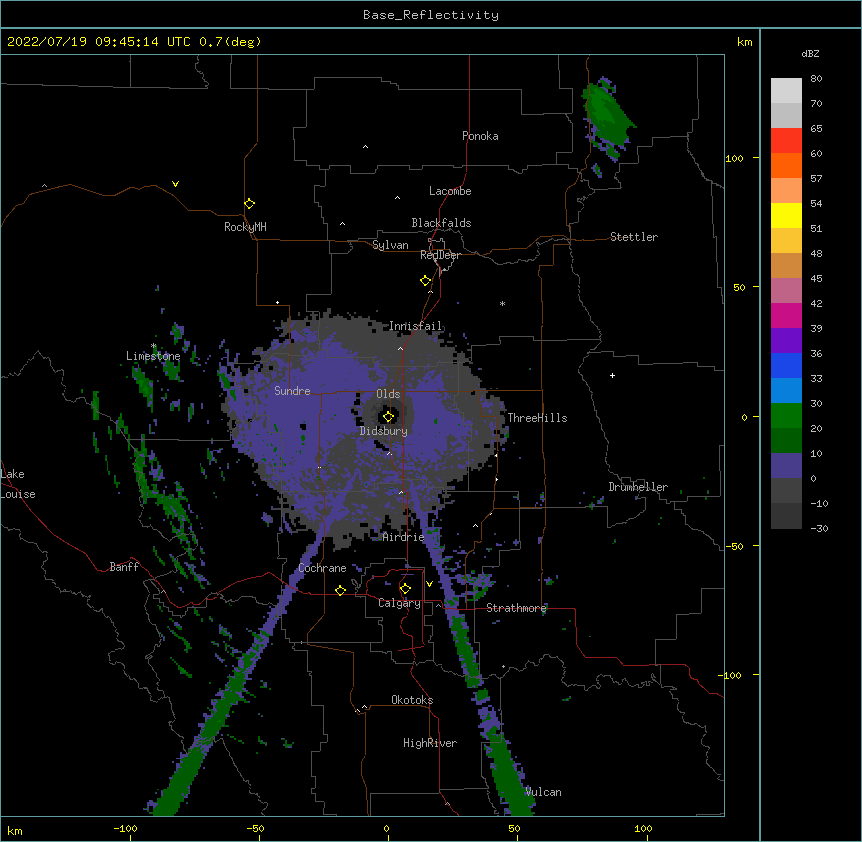Click the Blackfalds city label
The height and width of the screenshot is (842, 862).
click(441, 223)
